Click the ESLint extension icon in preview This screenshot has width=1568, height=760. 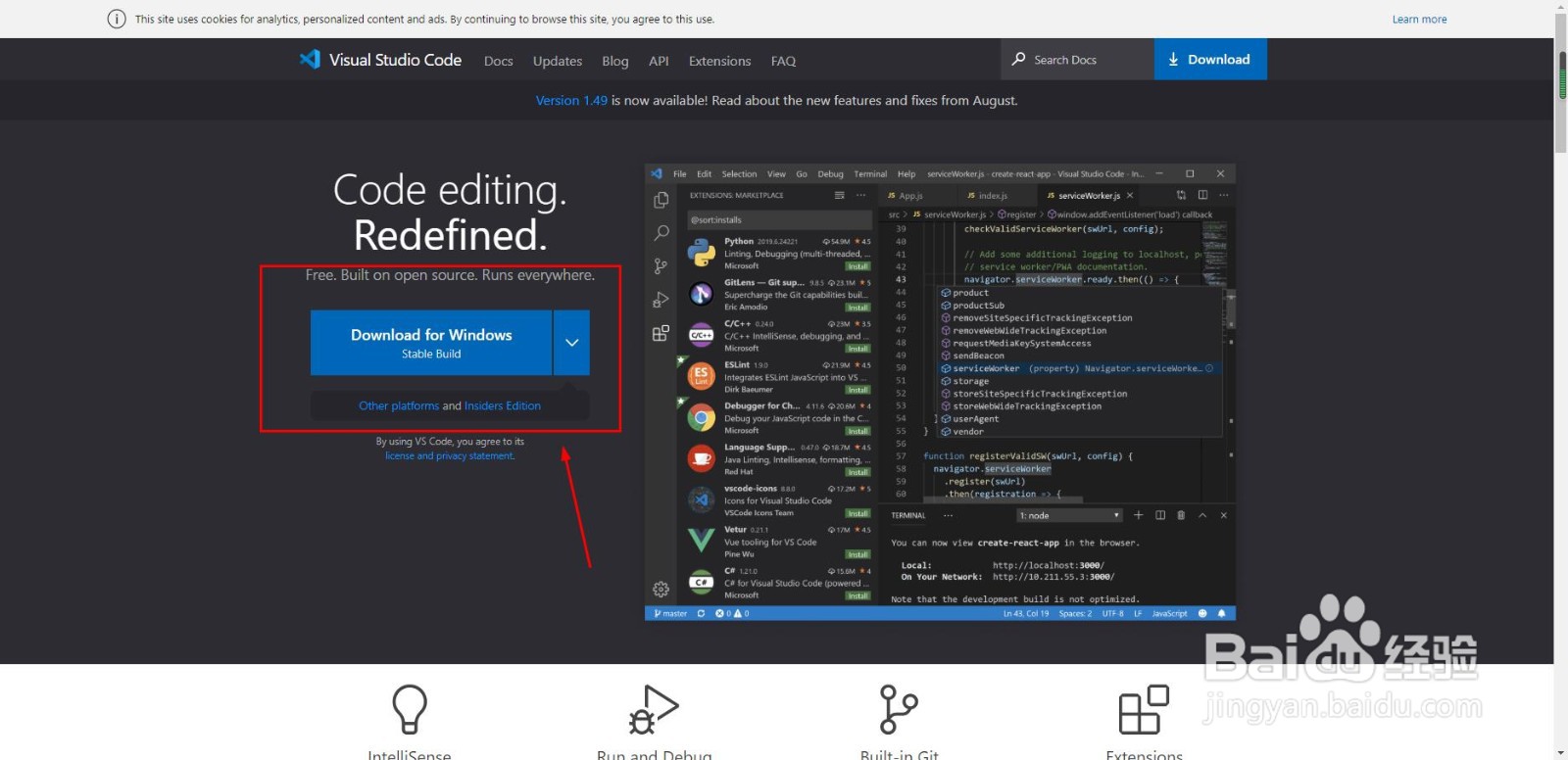(701, 376)
